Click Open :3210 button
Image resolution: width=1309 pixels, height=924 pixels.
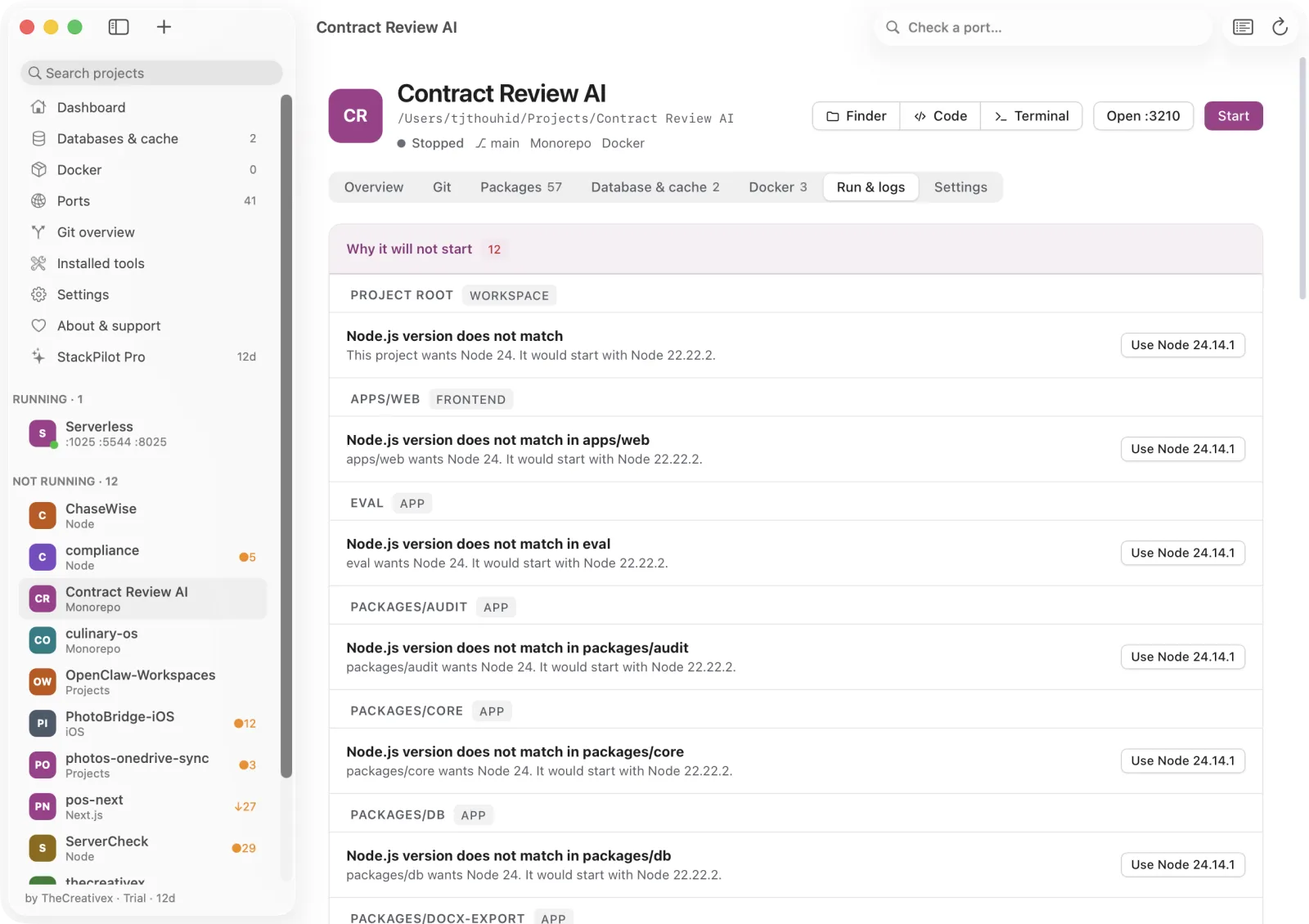tap(1143, 116)
